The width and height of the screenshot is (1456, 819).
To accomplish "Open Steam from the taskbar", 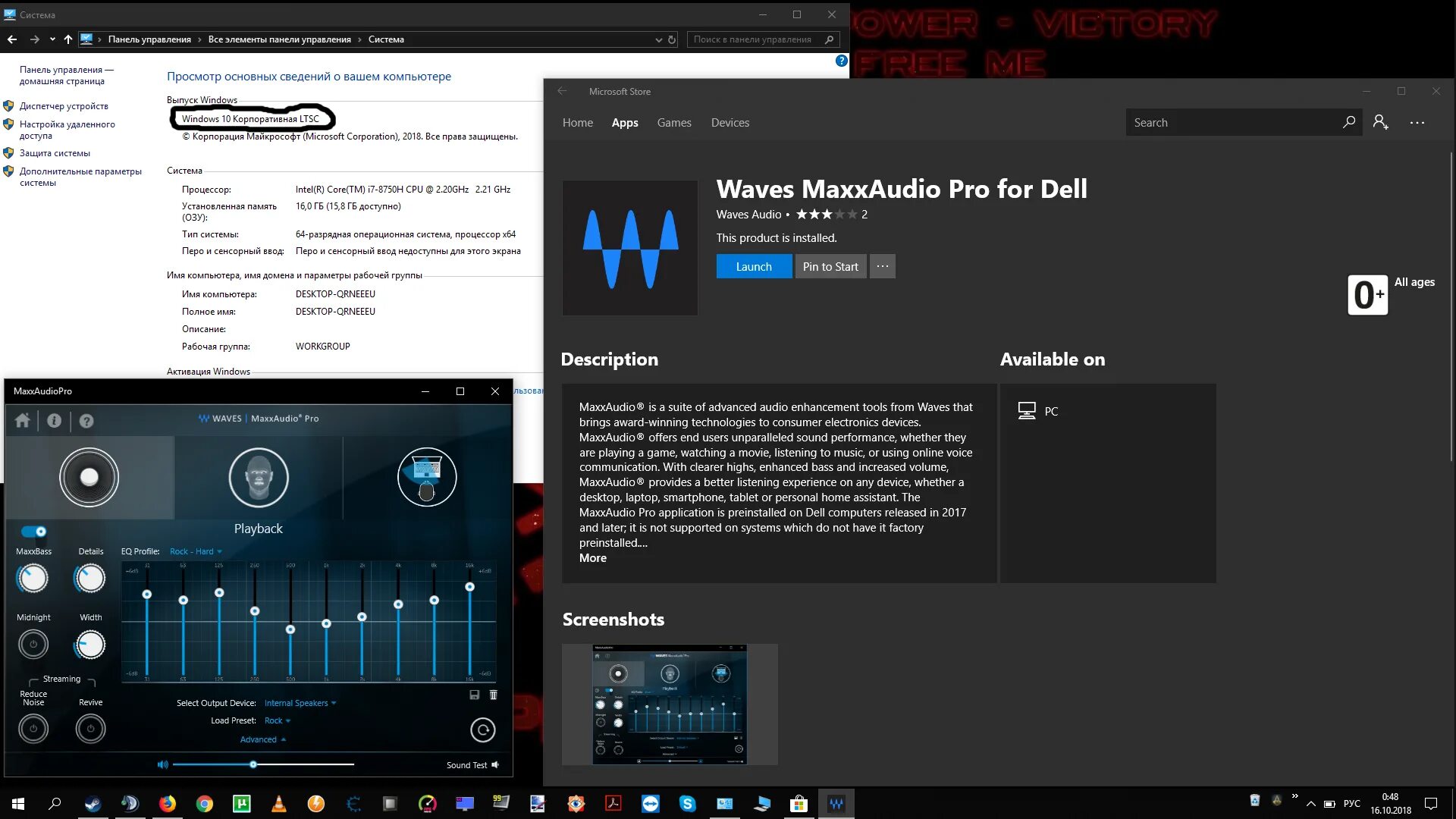I will coord(93,804).
